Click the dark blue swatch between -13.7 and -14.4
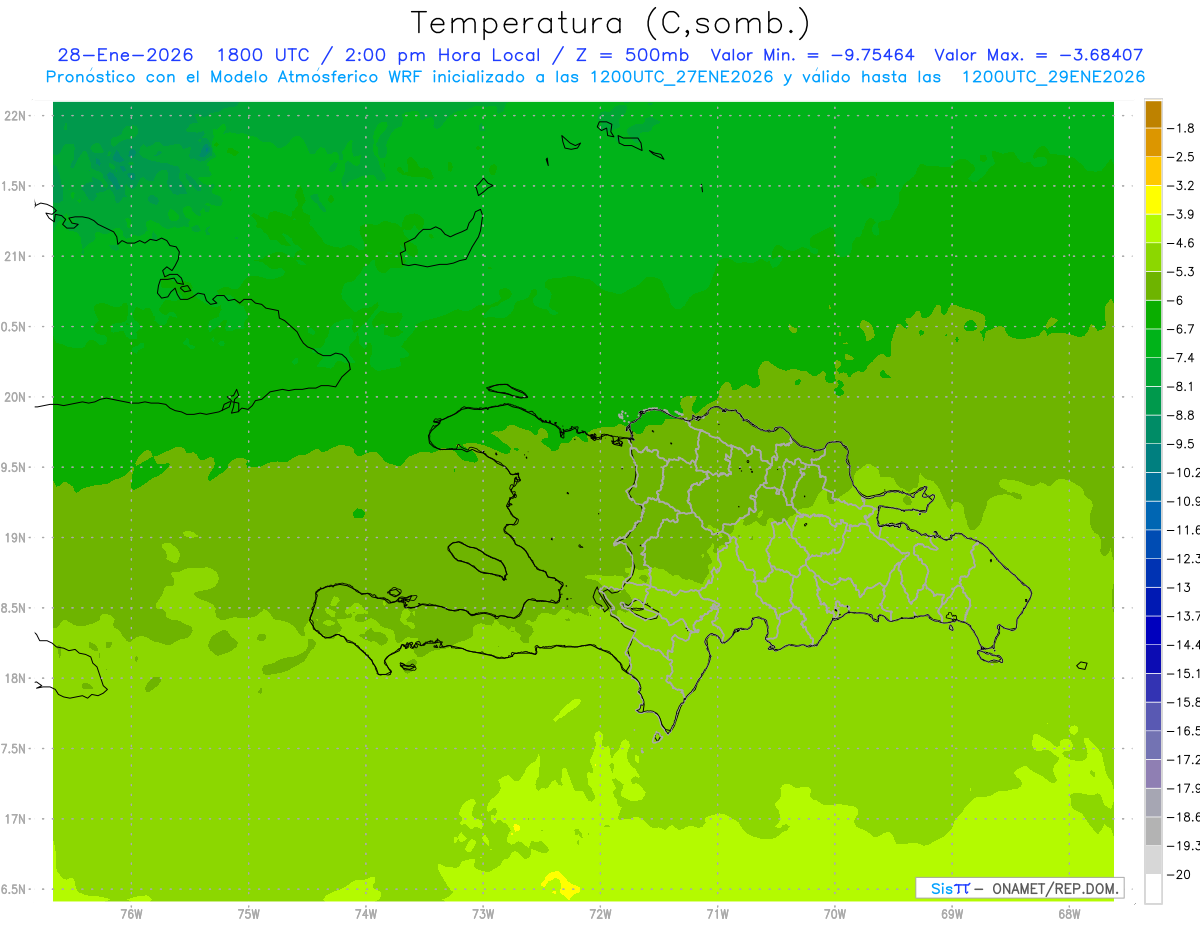 pyautogui.click(x=1153, y=630)
